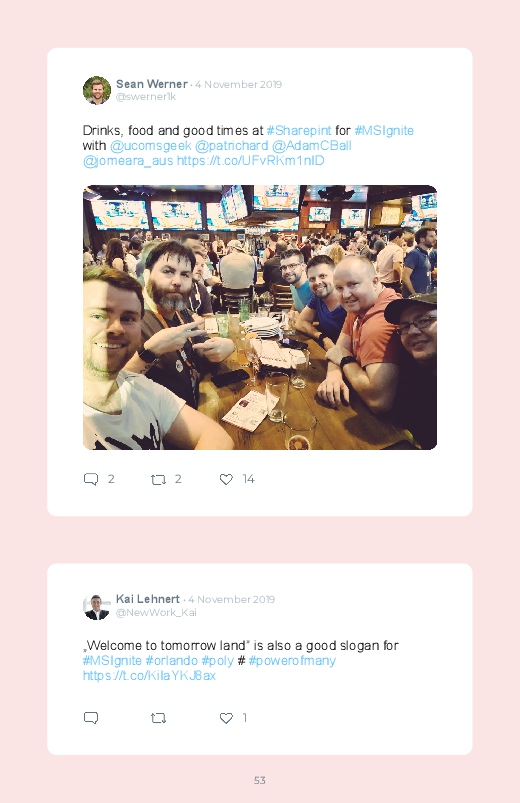Open the #Sharepint hashtag
The image size is (520, 803).
[x=299, y=131]
